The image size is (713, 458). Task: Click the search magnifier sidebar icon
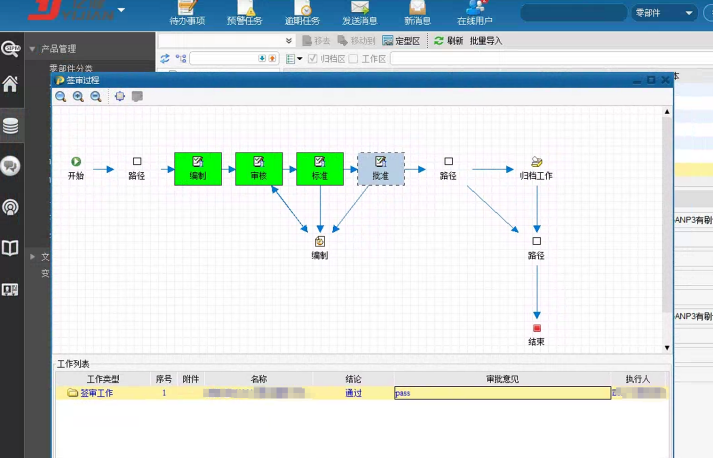point(10,48)
